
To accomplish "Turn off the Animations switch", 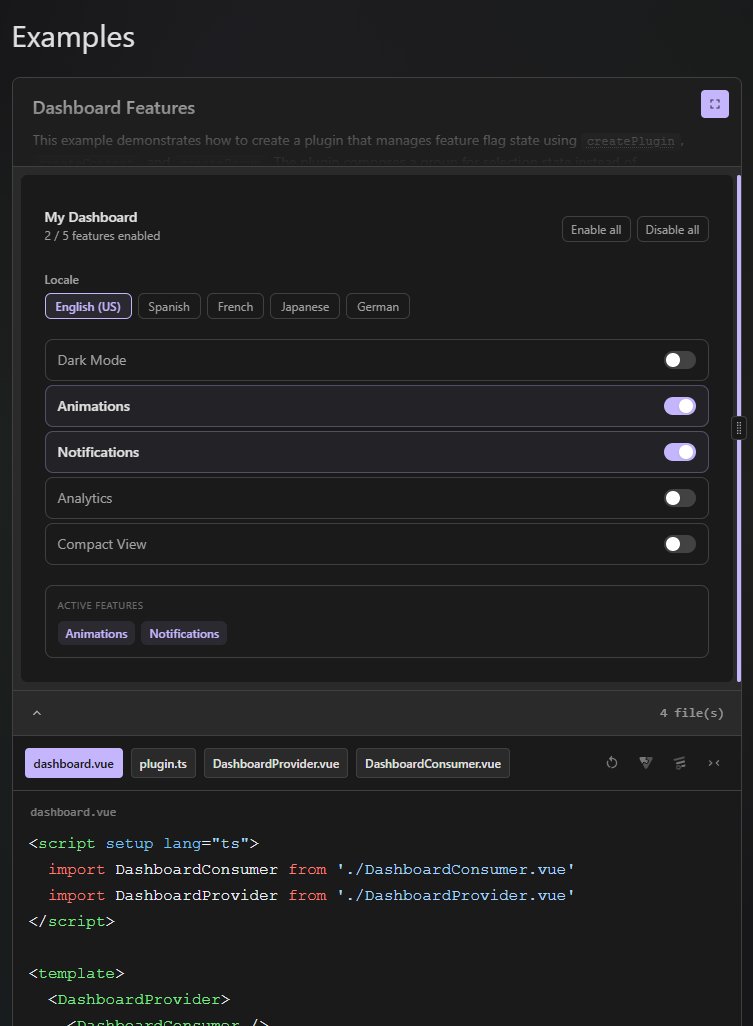I will tap(680, 406).
